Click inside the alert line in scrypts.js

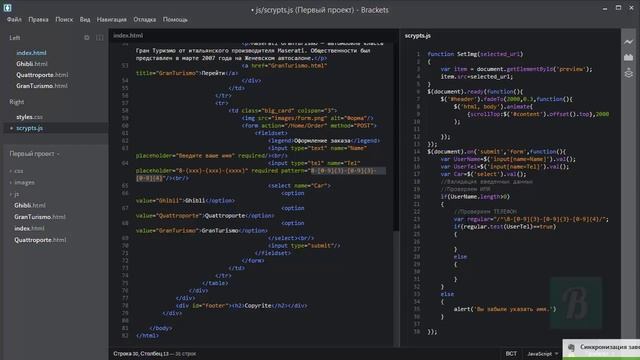click(x=505, y=309)
